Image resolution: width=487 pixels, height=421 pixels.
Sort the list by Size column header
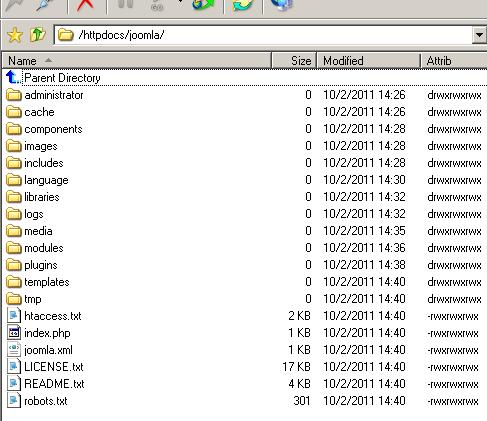click(x=294, y=61)
